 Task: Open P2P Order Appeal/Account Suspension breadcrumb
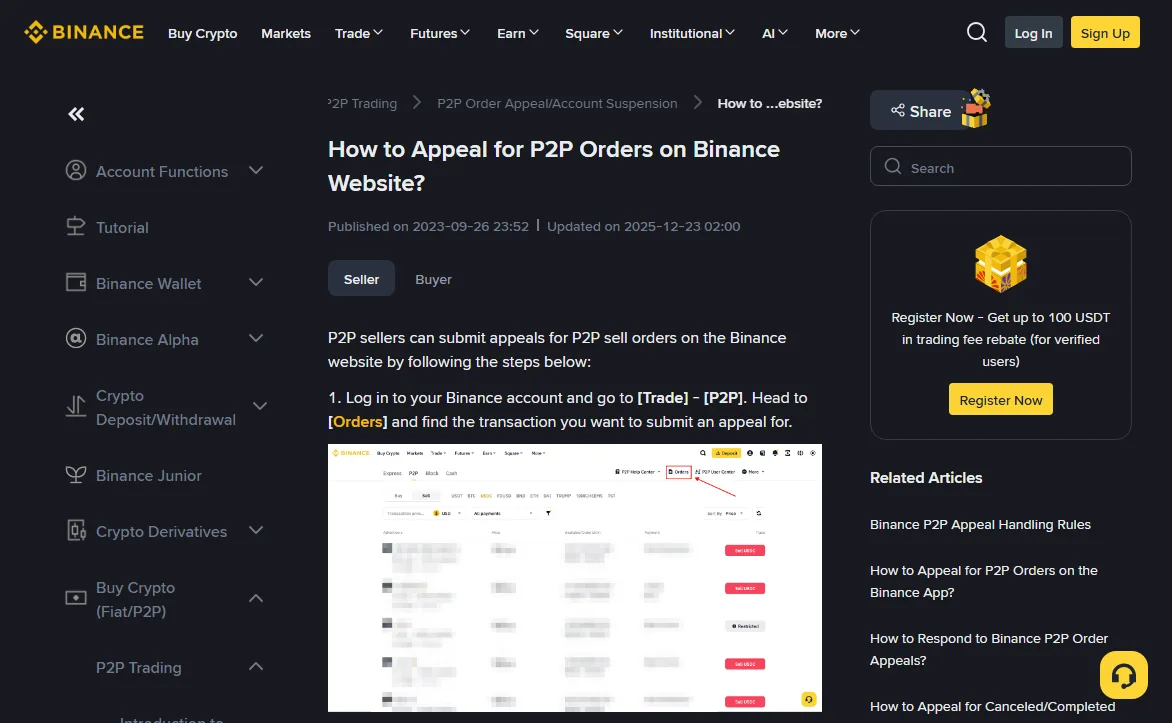[x=557, y=103]
